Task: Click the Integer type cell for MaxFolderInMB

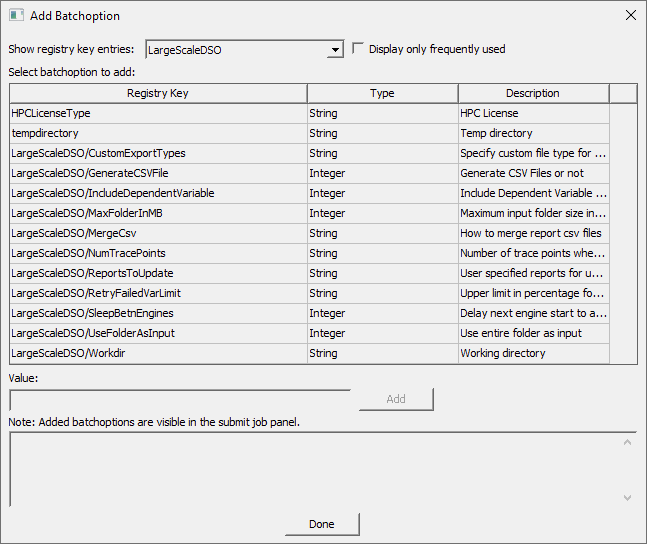Action: click(x=383, y=213)
